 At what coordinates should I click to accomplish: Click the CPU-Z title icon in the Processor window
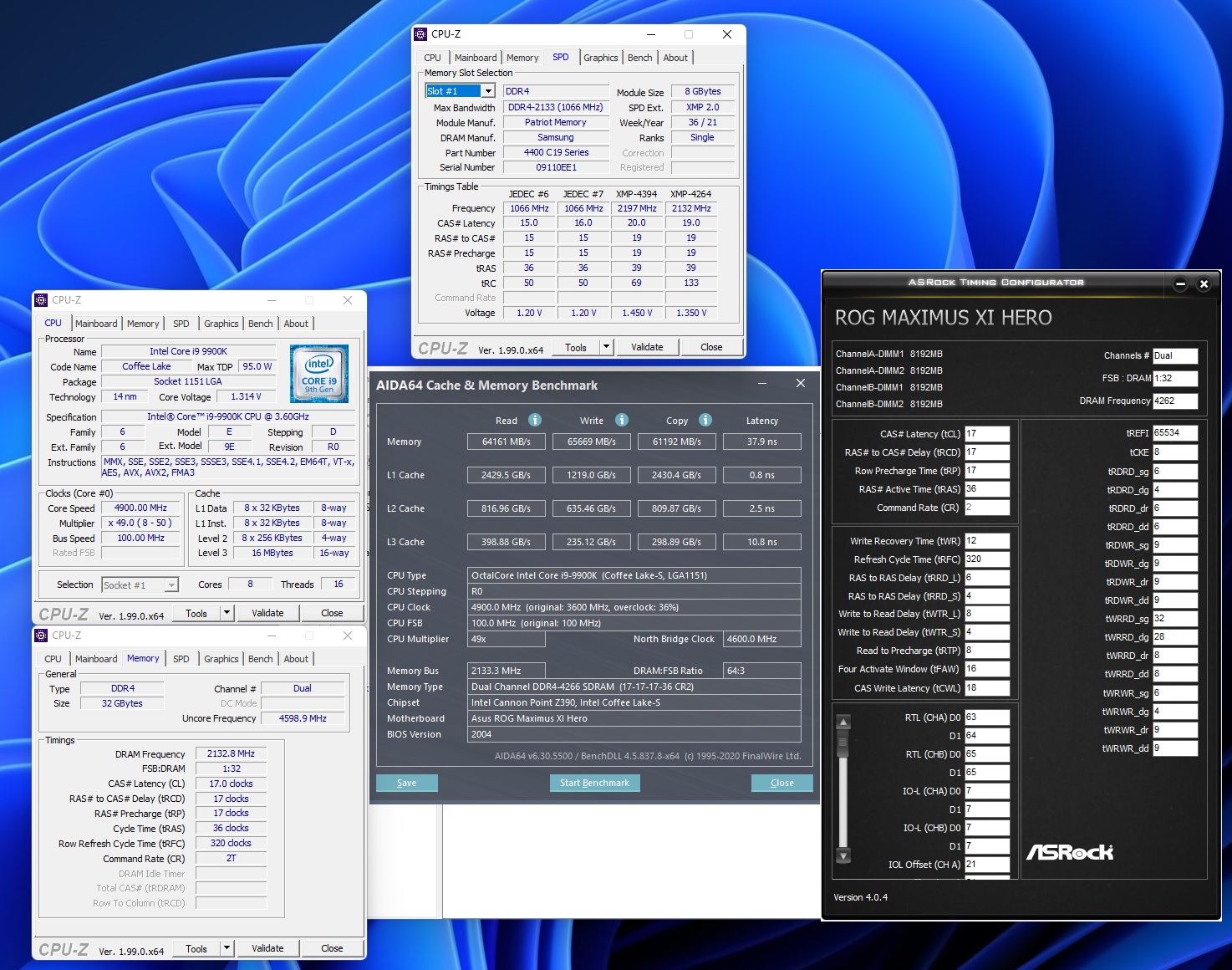(41, 300)
